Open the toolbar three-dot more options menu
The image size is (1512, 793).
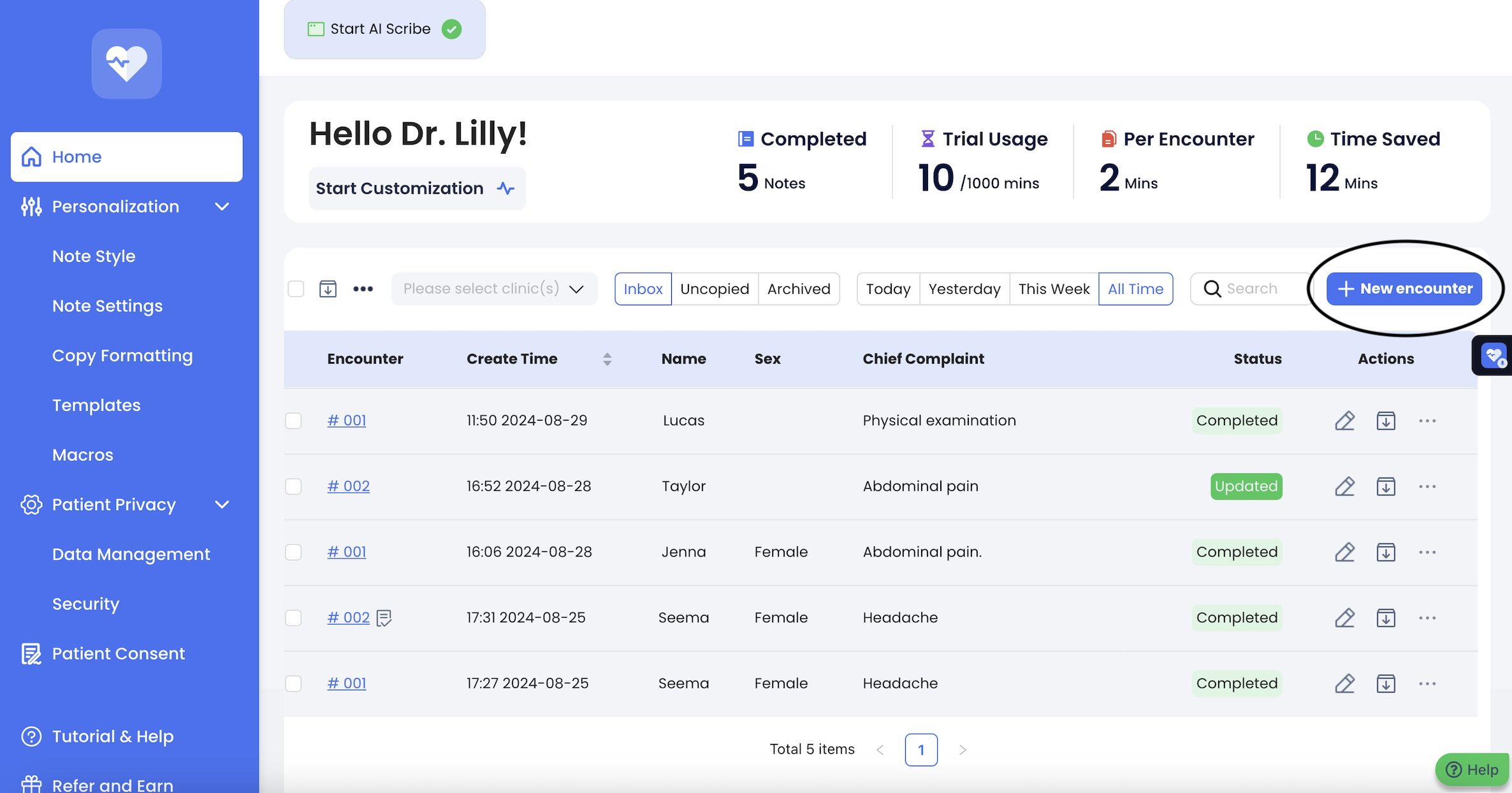point(363,289)
